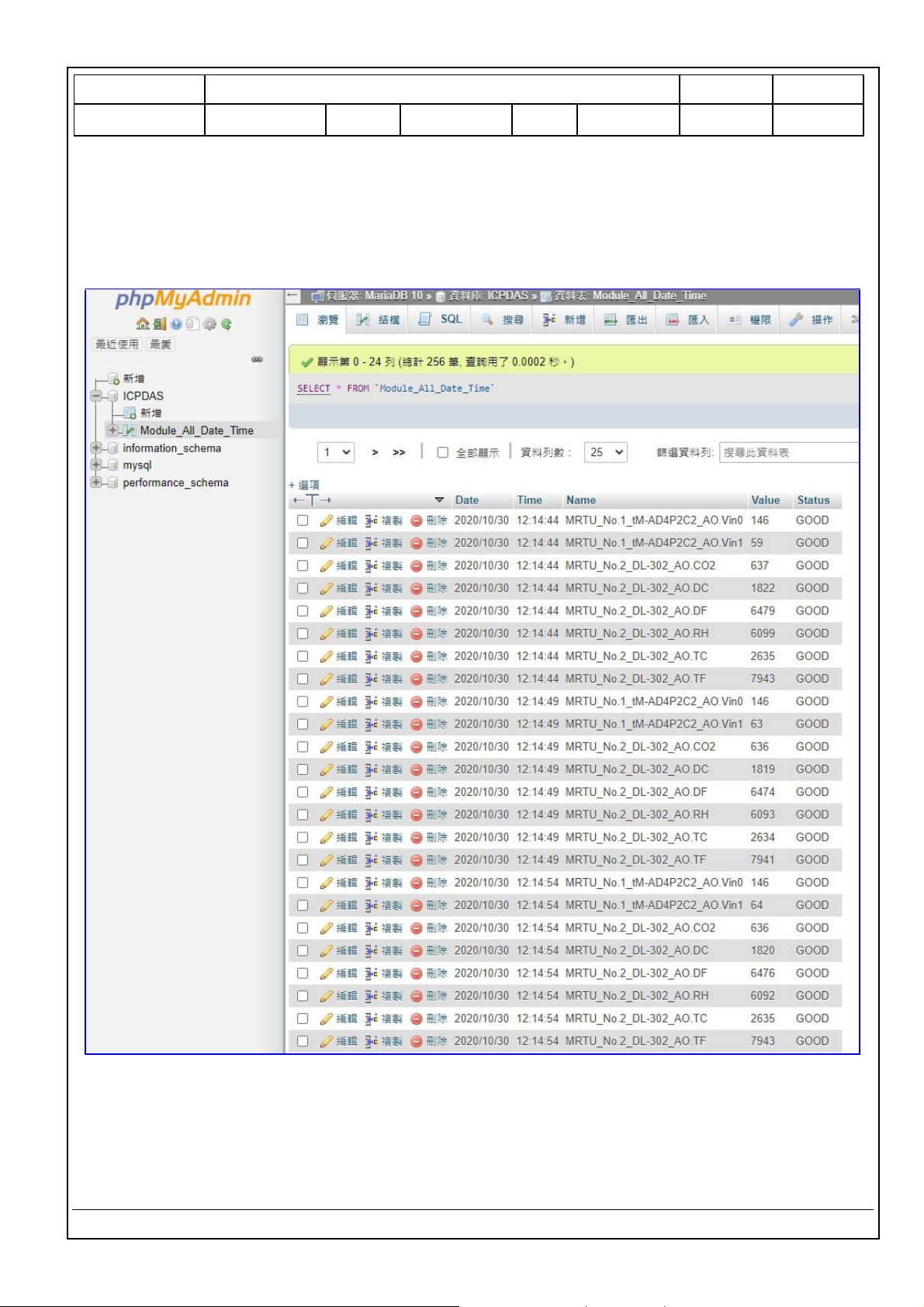The width and height of the screenshot is (924, 1307).
Task: Click copy icon for 12:14:44 DF row
Action: click(372, 611)
